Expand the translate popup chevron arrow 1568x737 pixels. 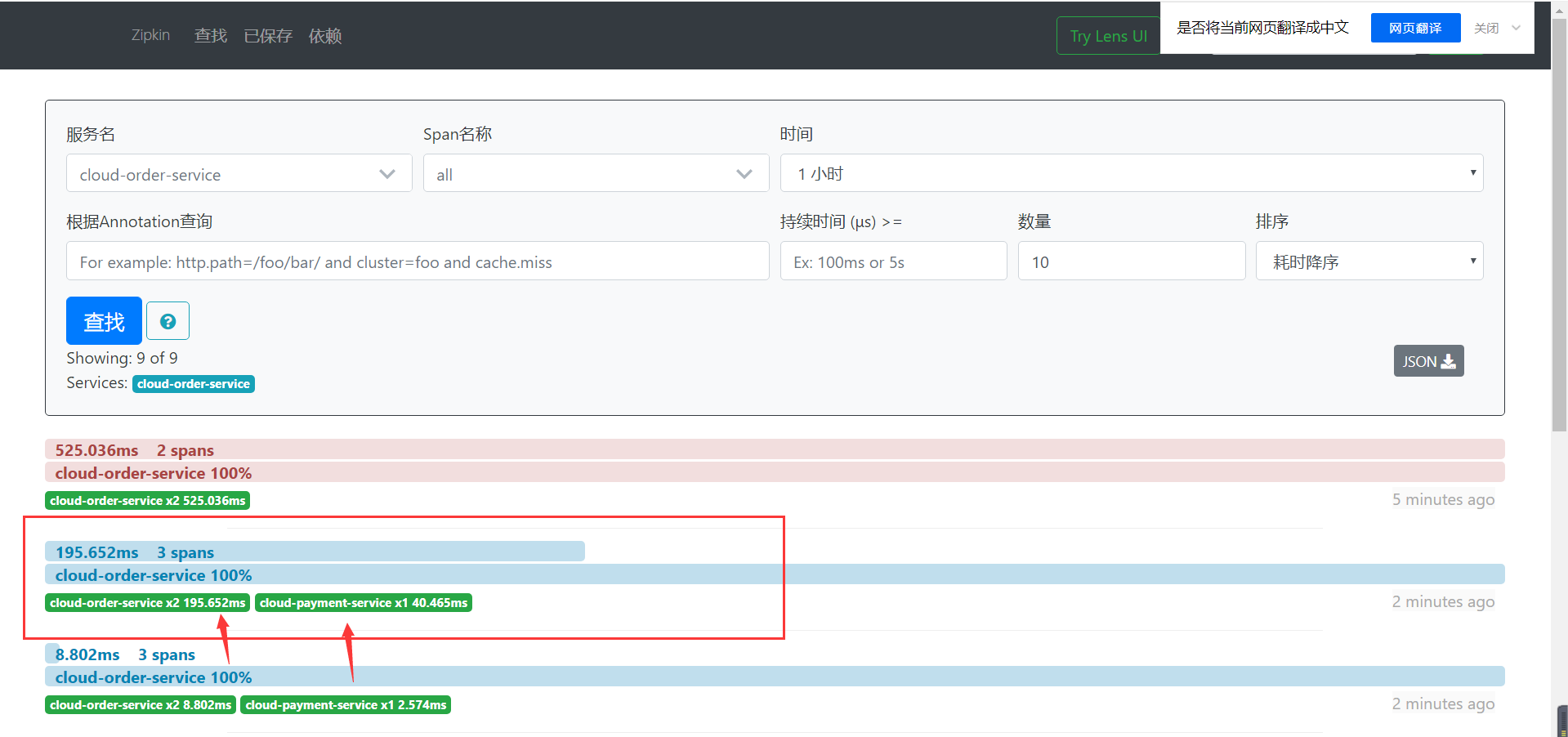[1516, 28]
